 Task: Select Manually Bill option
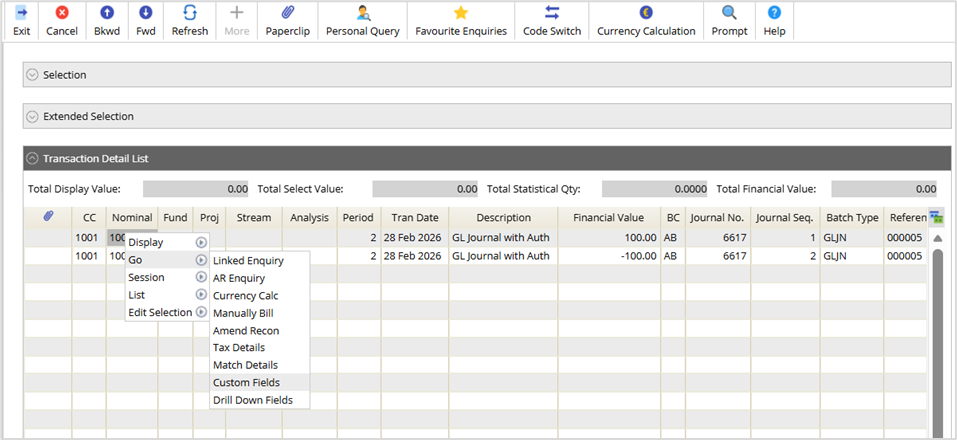pos(259,313)
